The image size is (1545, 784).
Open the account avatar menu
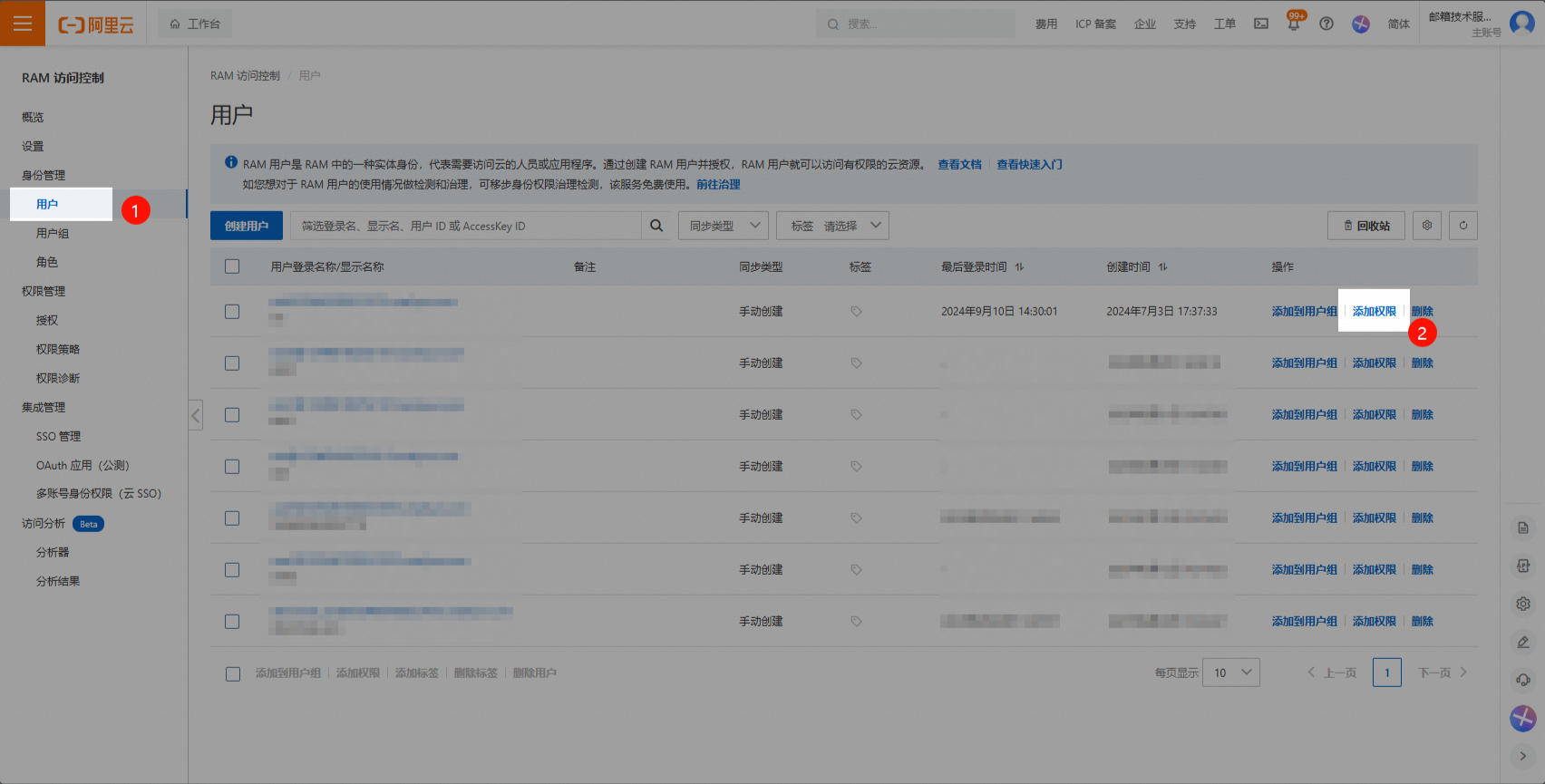coord(1521,23)
